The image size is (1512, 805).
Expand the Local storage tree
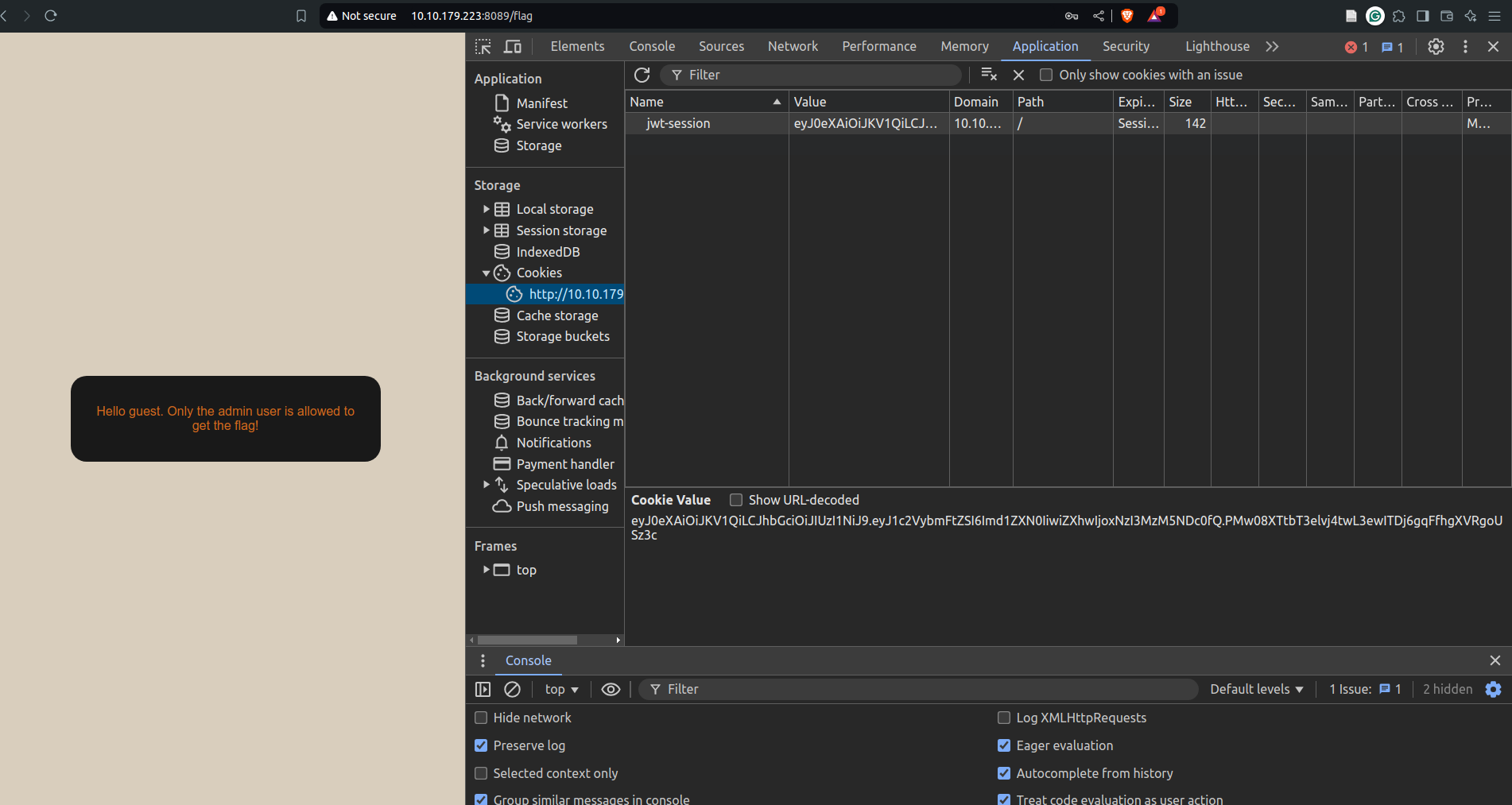click(486, 209)
